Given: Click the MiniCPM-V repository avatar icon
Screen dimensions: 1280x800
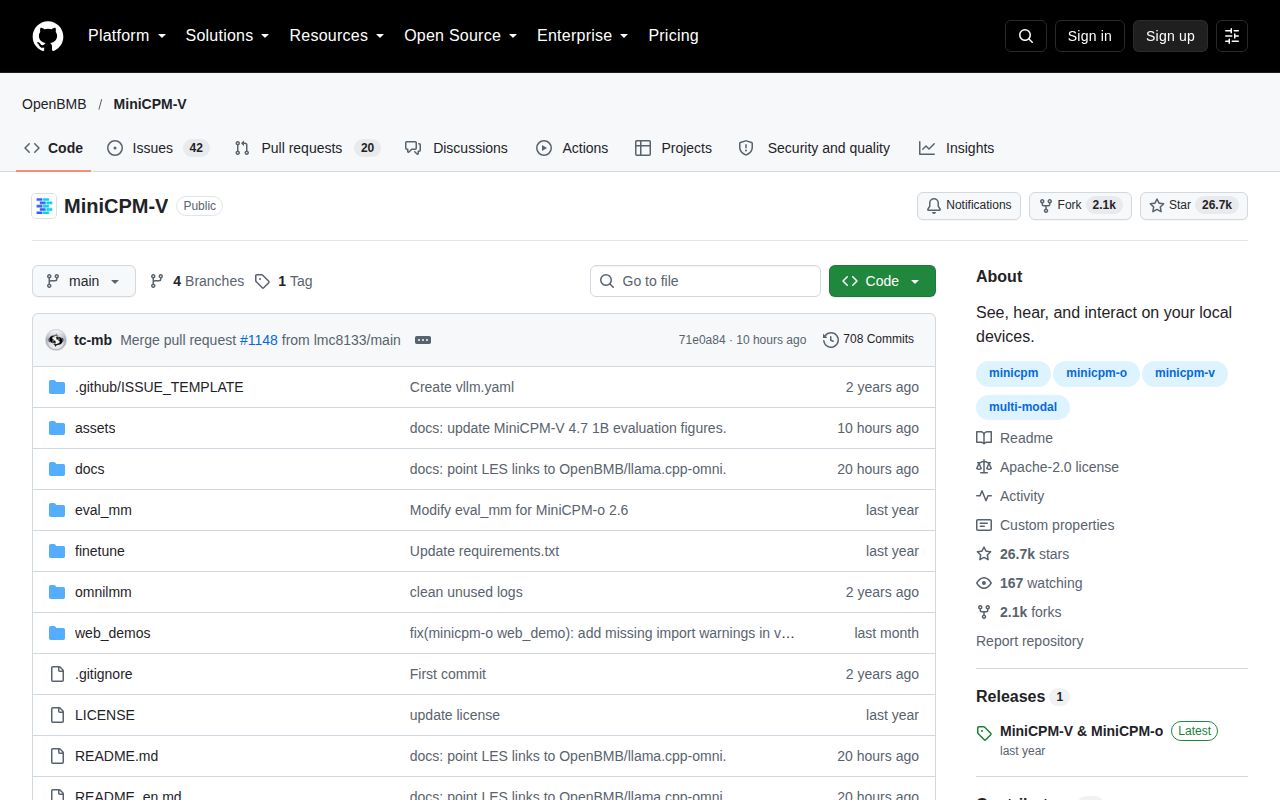Looking at the screenshot, I should point(44,206).
